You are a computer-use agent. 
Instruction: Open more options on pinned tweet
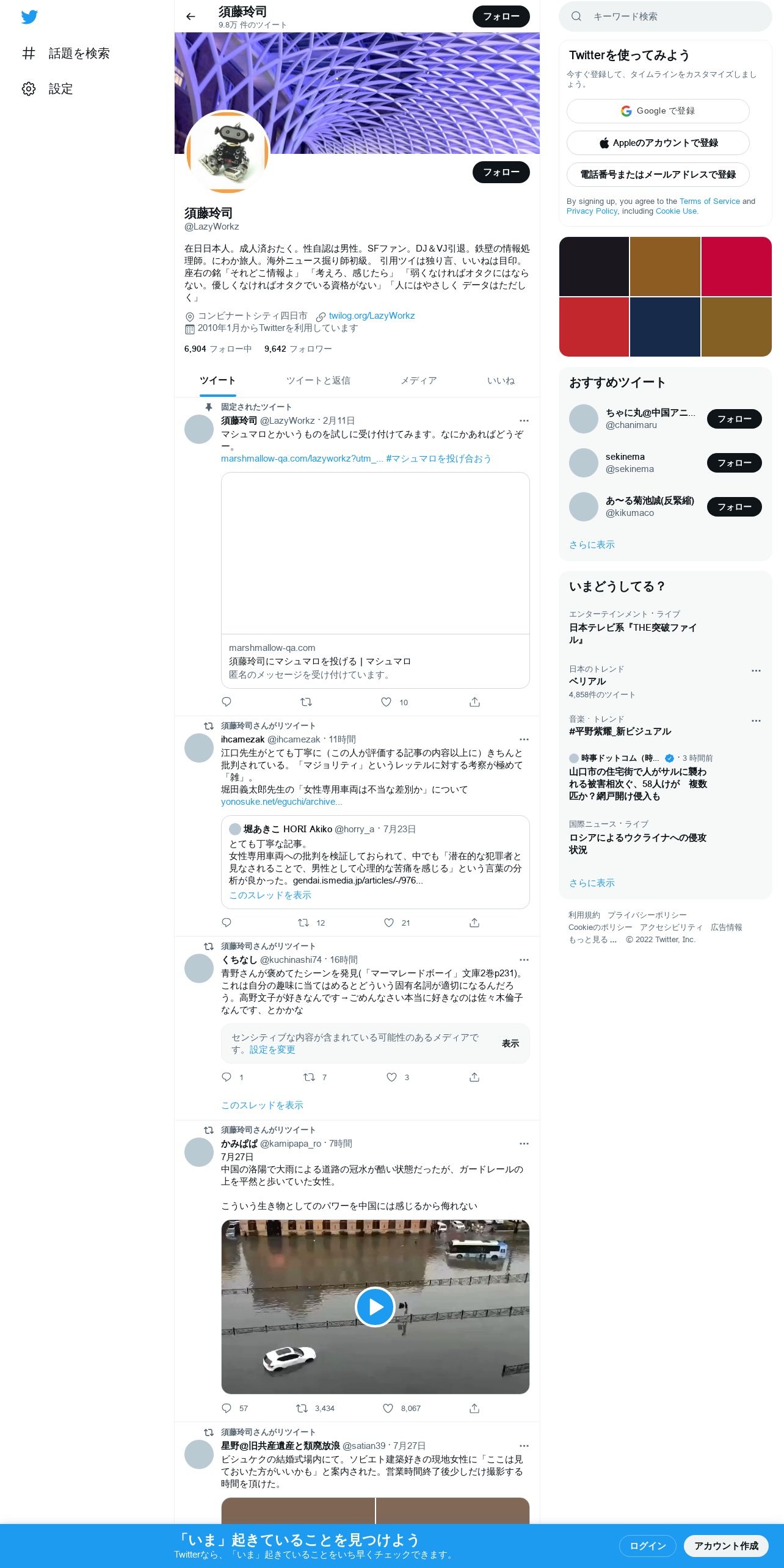pos(524,421)
